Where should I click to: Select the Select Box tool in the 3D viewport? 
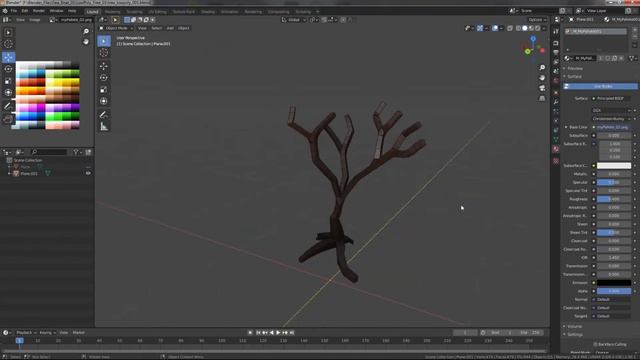(104, 41)
